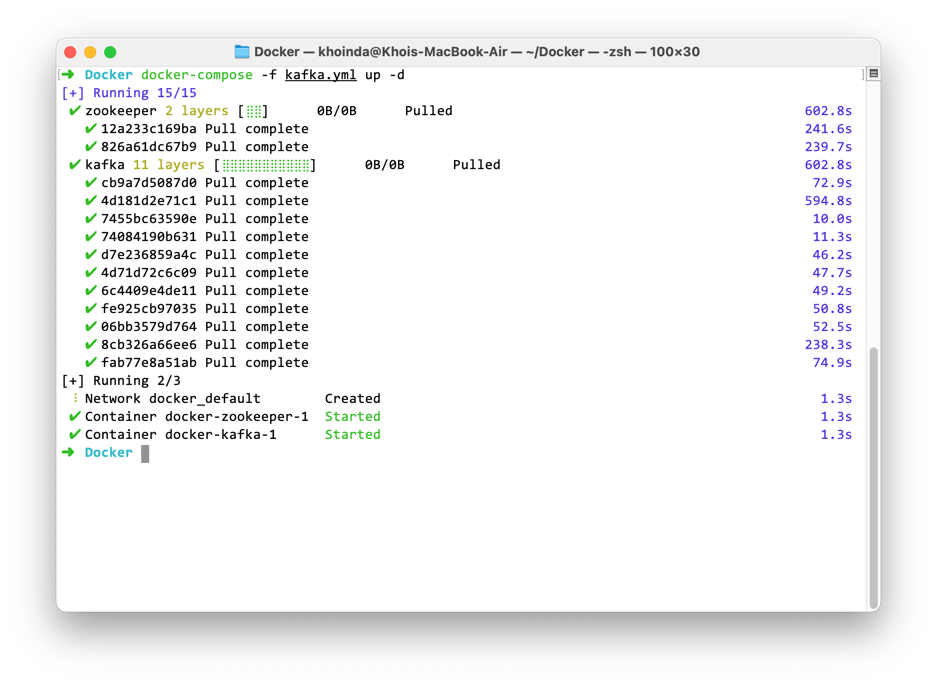The width and height of the screenshot is (937, 686).
Task: Click the 594.8s duration for layer 4d181d2e71c1
Action: (x=828, y=201)
